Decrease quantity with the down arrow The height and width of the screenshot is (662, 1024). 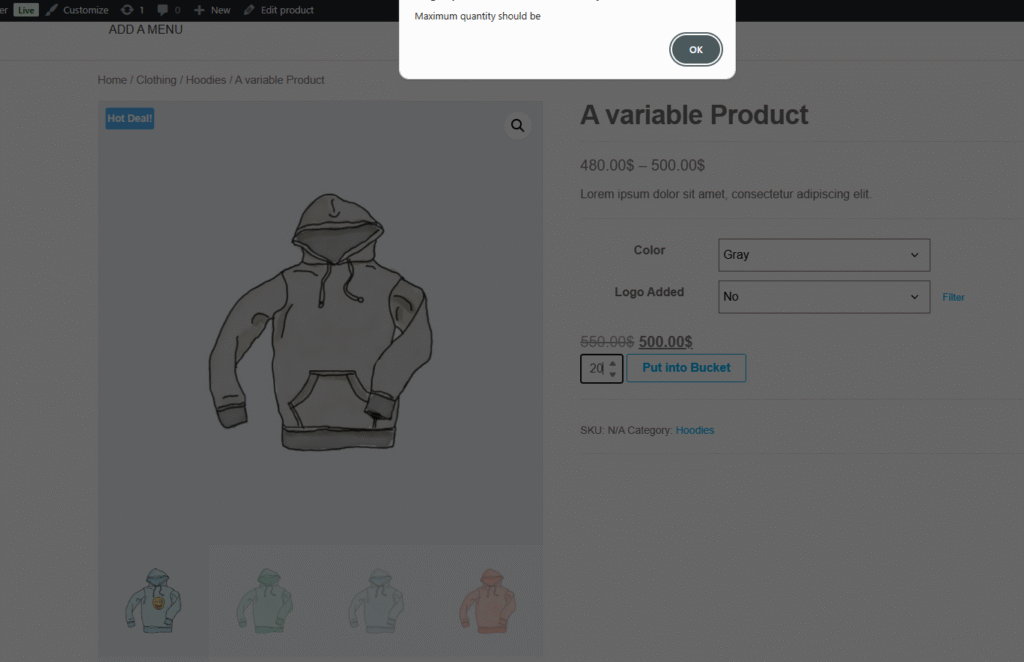coord(613,375)
